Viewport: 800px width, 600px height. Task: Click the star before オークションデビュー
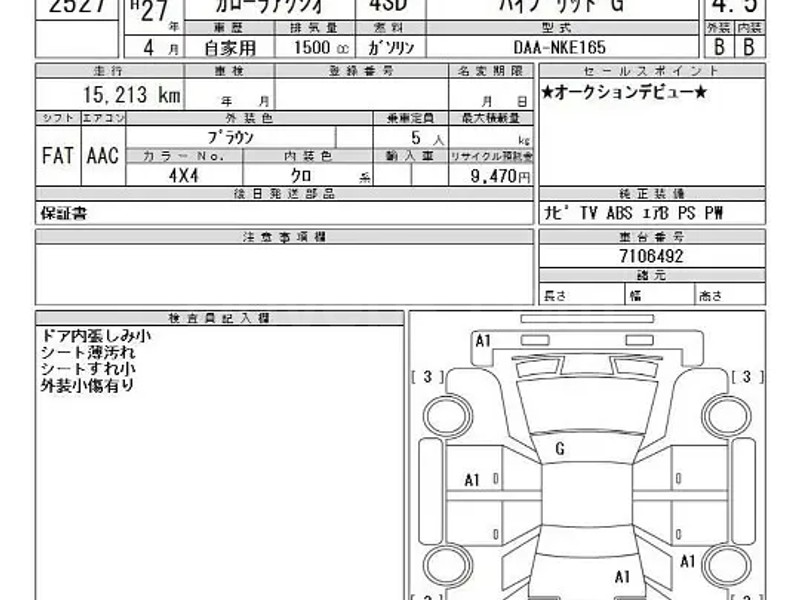(548, 92)
